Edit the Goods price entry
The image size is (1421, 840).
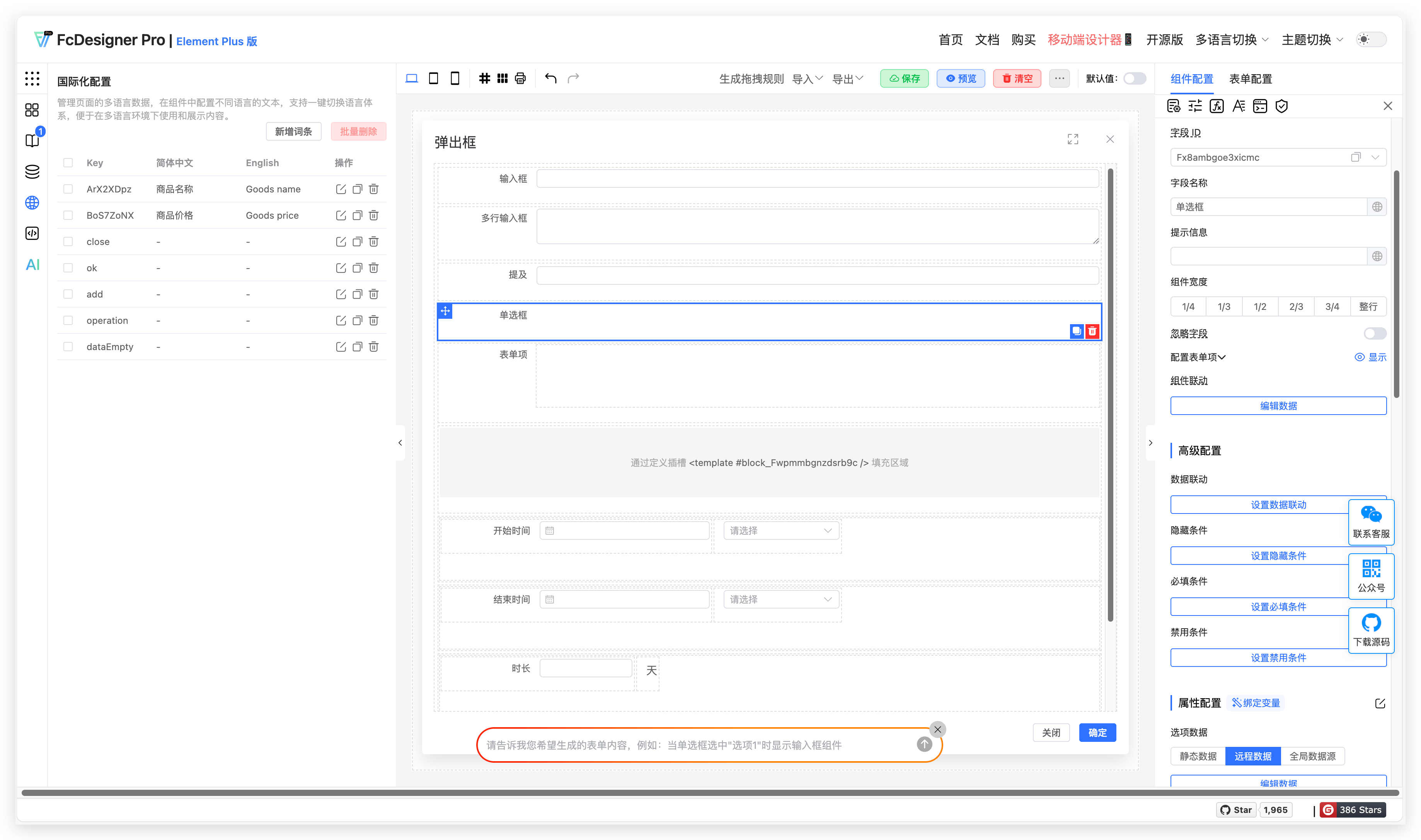pyautogui.click(x=341, y=215)
